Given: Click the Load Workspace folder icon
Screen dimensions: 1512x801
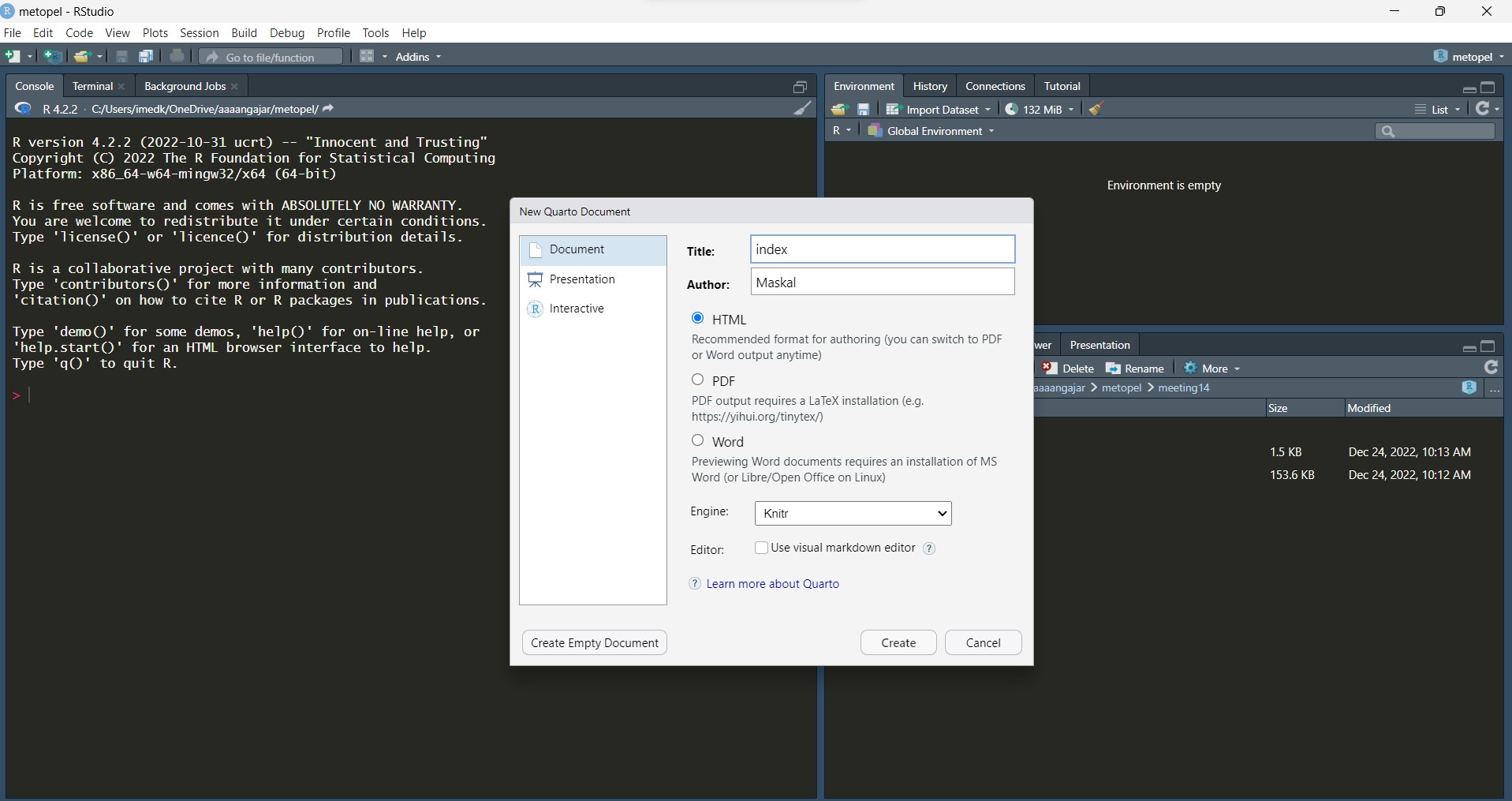Looking at the screenshot, I should pos(838,110).
